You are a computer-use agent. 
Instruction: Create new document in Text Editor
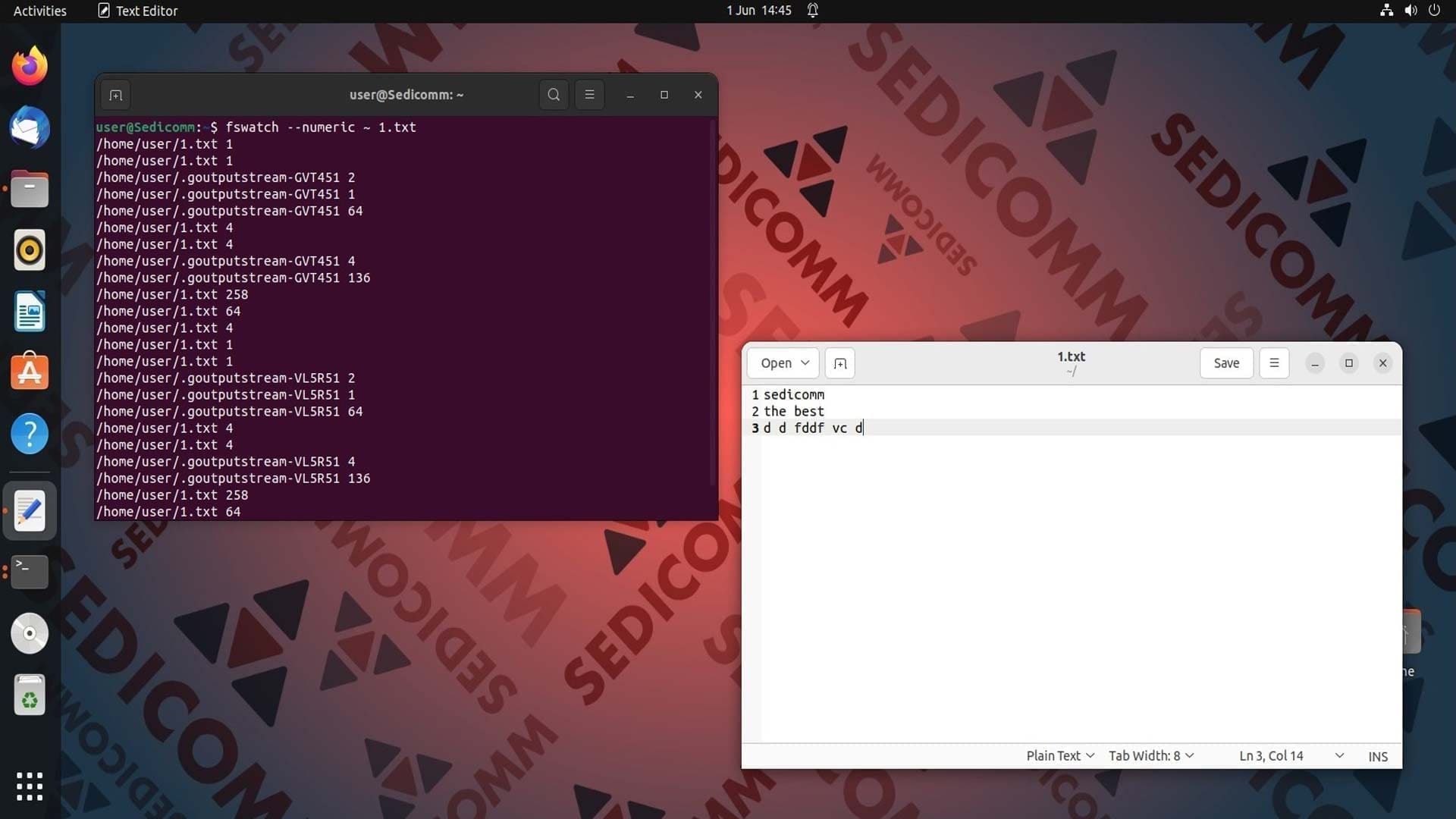[x=839, y=363]
